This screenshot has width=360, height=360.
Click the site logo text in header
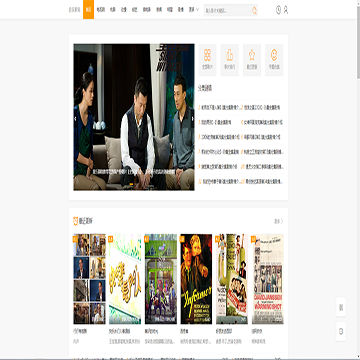tap(75, 10)
